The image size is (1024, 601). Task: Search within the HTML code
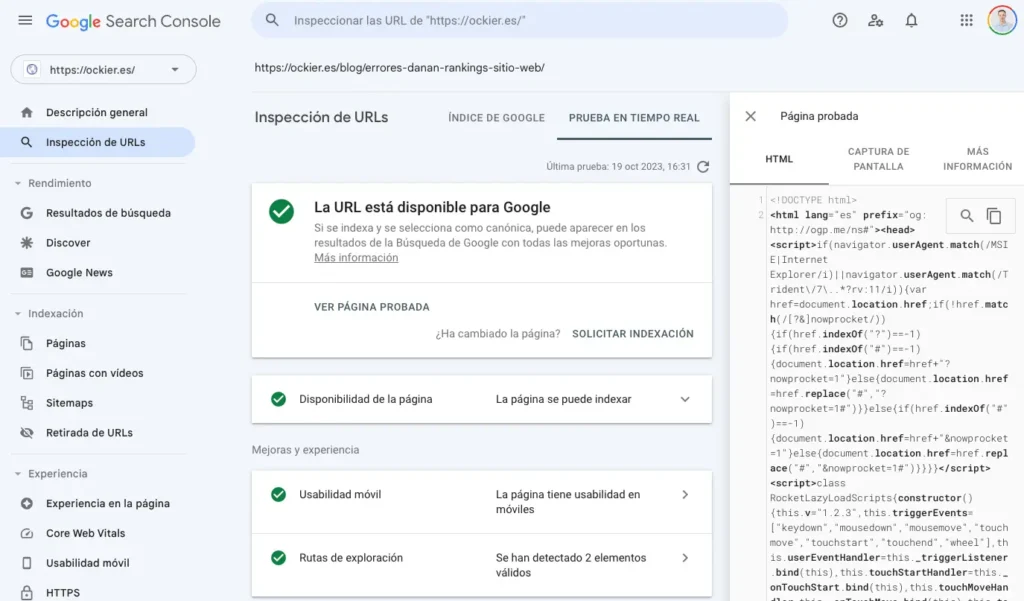point(967,216)
